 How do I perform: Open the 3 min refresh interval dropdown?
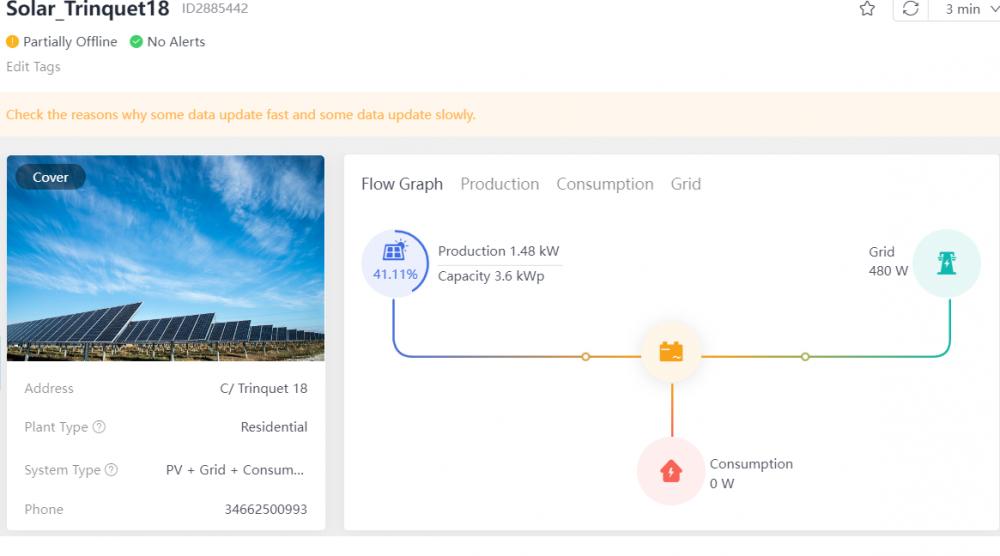coord(969,9)
